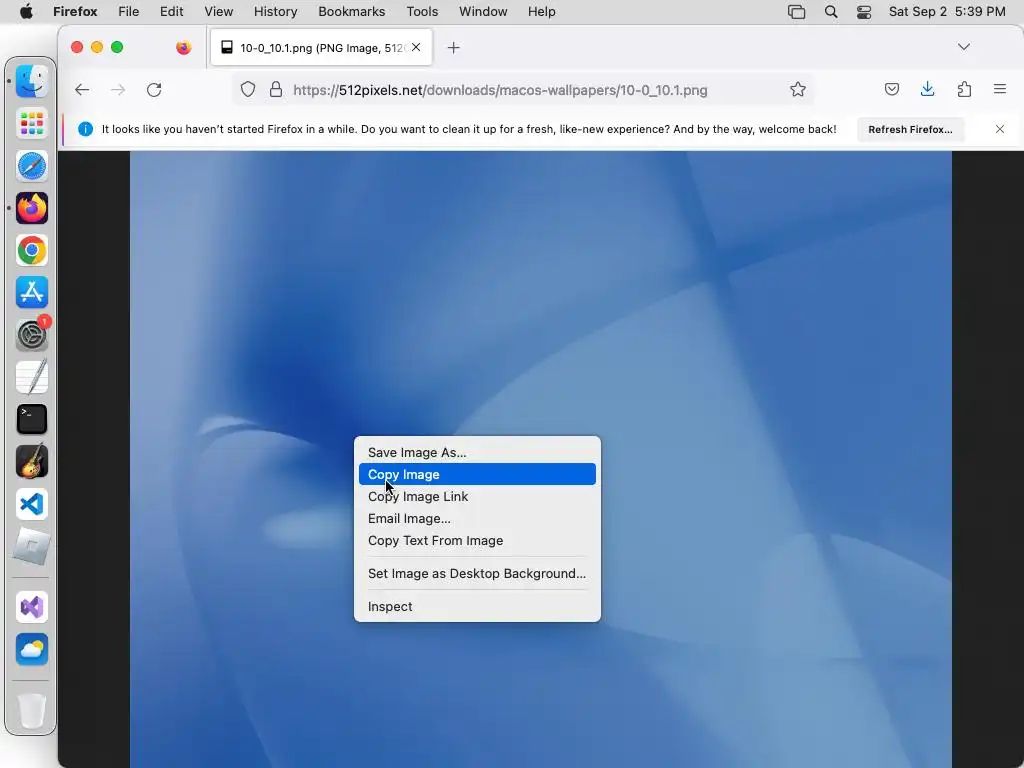
Task: Open the Firefox hamburger menu
Action: (1000, 89)
